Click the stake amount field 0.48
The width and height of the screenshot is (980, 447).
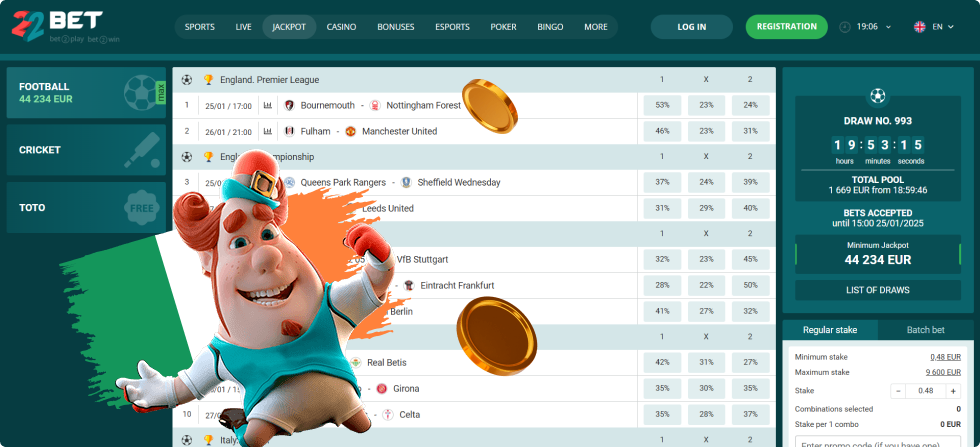(926, 391)
